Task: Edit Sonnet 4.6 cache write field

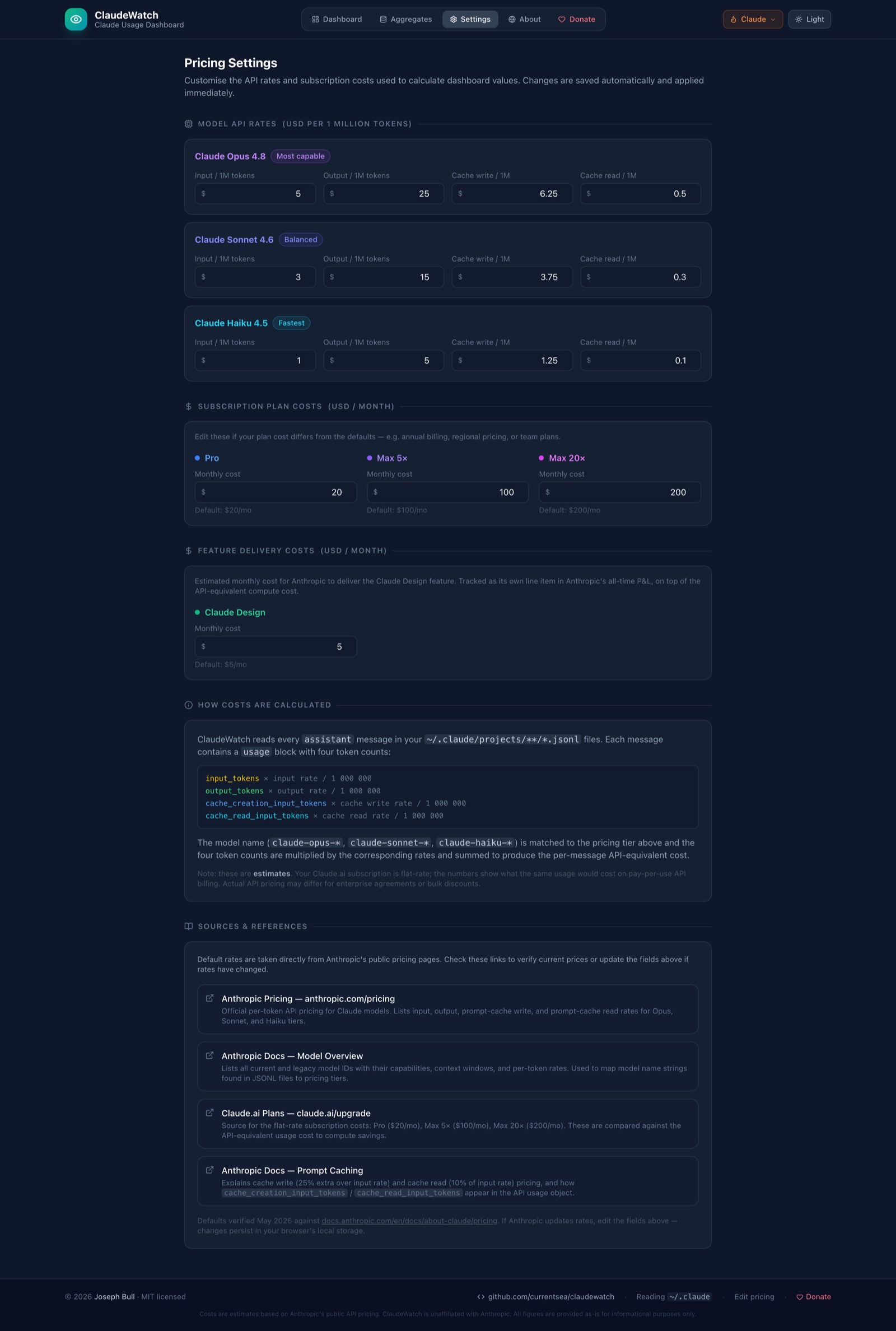Action: pyautogui.click(x=512, y=277)
